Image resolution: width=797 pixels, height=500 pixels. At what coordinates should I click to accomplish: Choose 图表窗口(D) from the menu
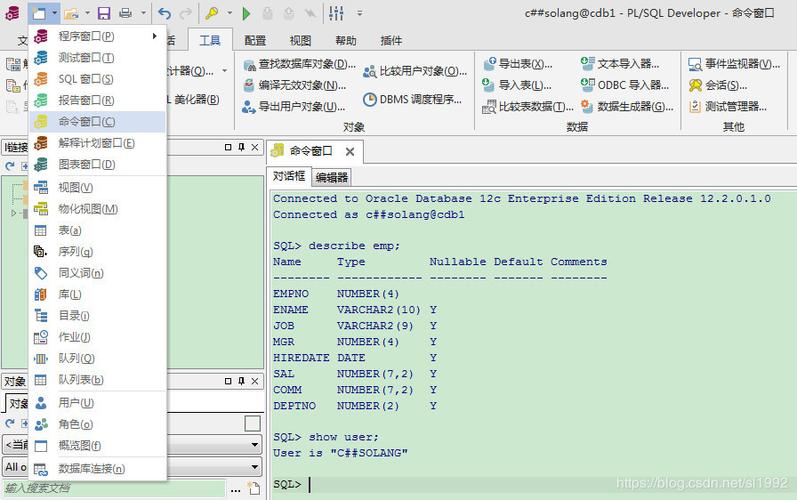[98, 164]
